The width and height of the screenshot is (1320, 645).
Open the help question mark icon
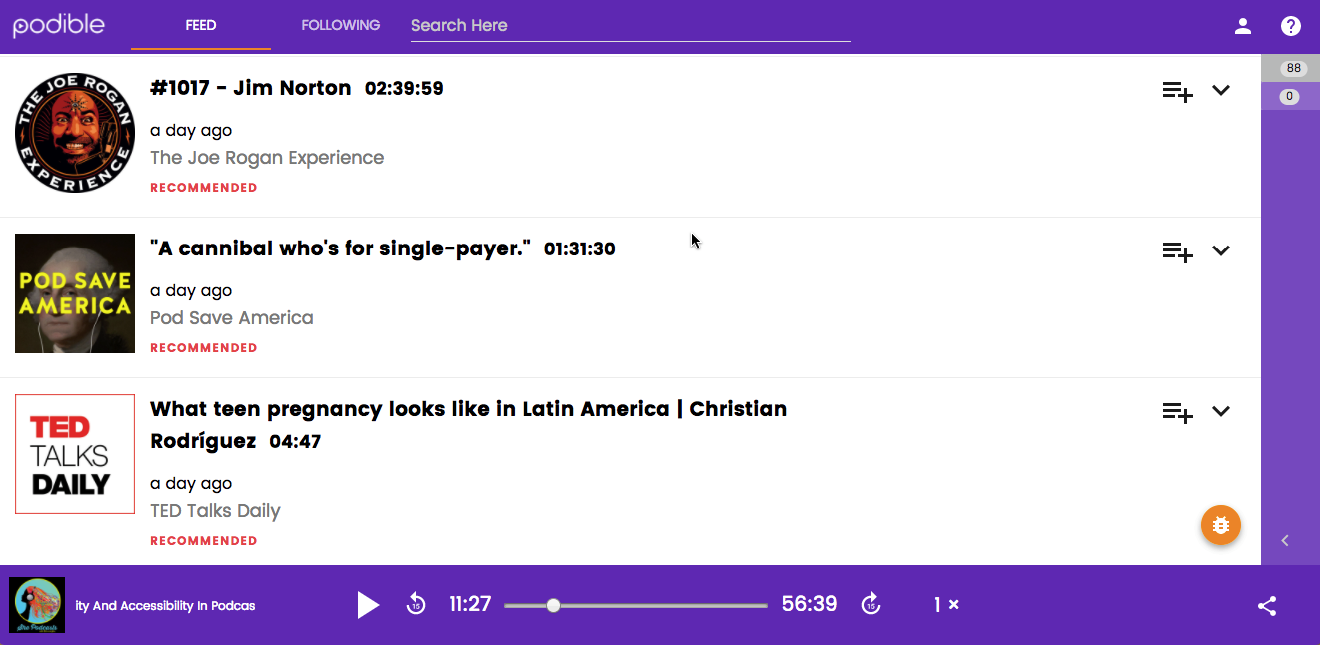(1291, 26)
